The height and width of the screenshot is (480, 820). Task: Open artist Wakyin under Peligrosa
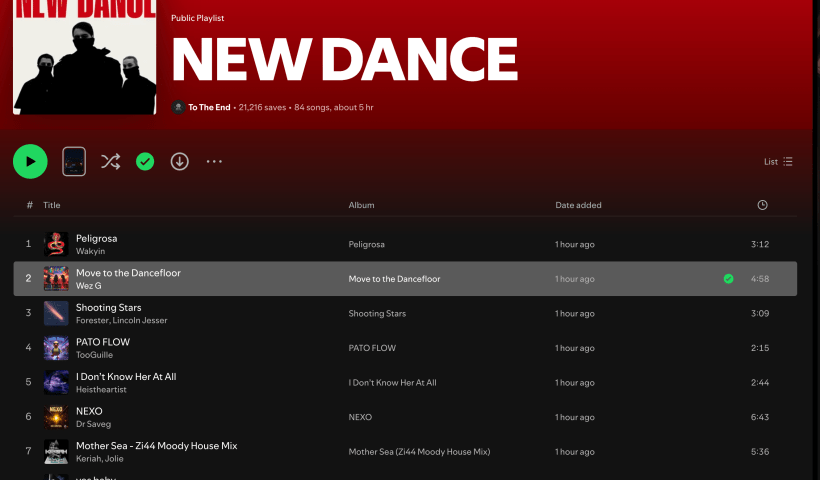90,251
